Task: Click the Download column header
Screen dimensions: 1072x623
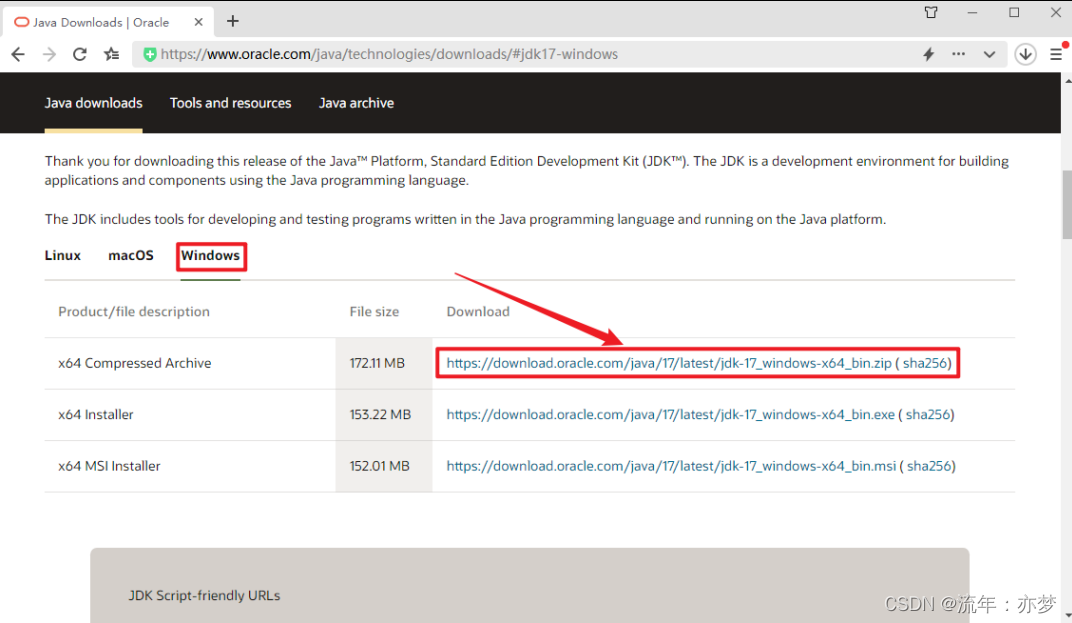Action: tap(478, 312)
